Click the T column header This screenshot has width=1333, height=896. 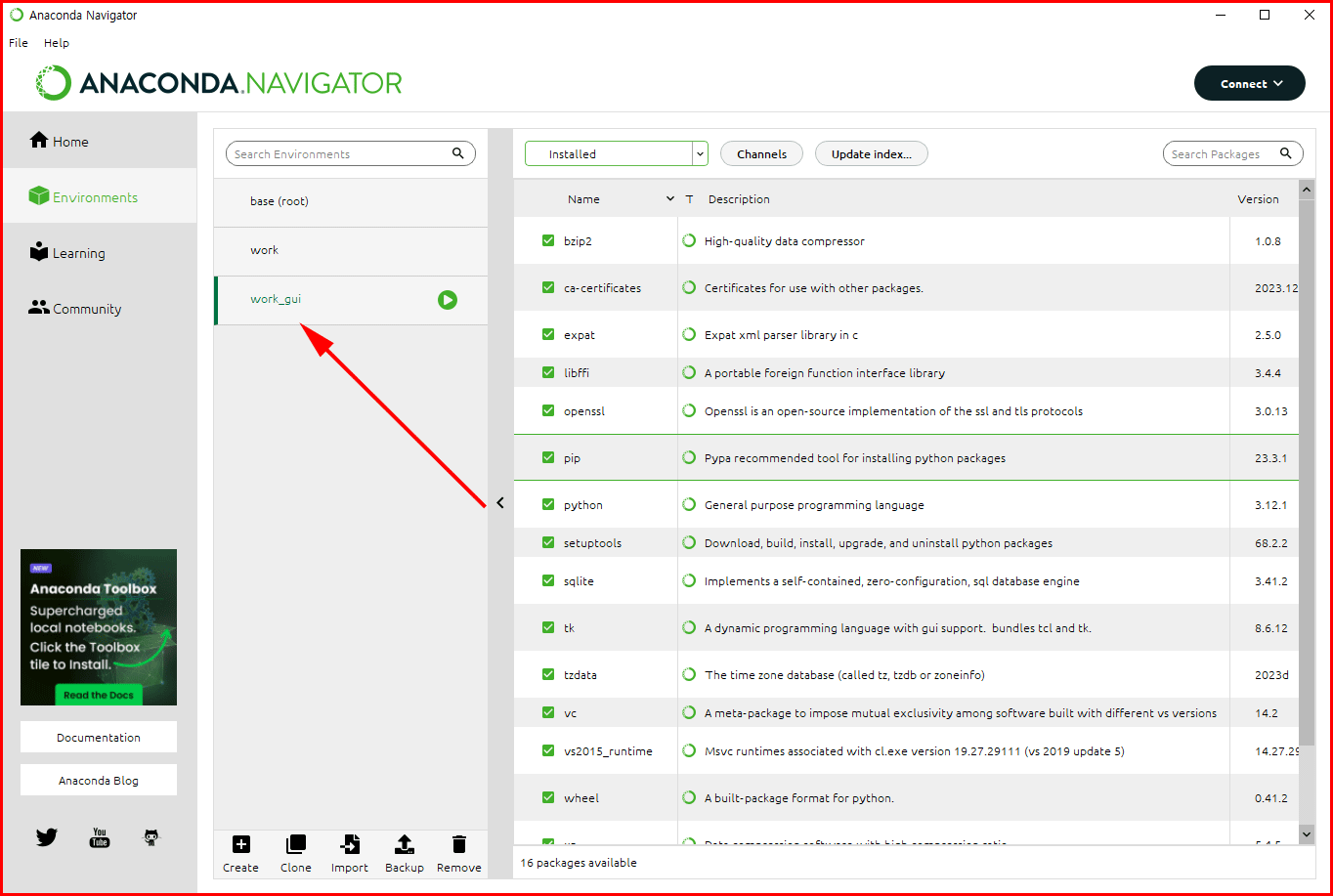[x=690, y=199]
